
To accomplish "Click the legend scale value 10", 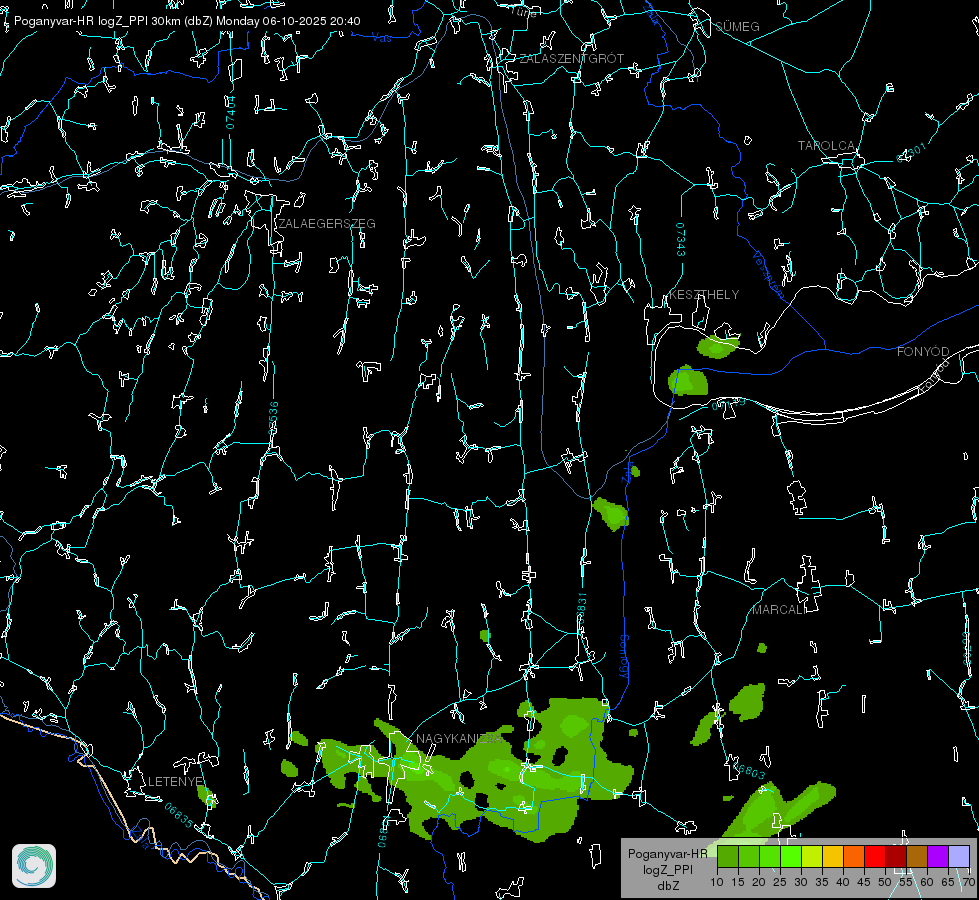I will pyautogui.click(x=717, y=882).
